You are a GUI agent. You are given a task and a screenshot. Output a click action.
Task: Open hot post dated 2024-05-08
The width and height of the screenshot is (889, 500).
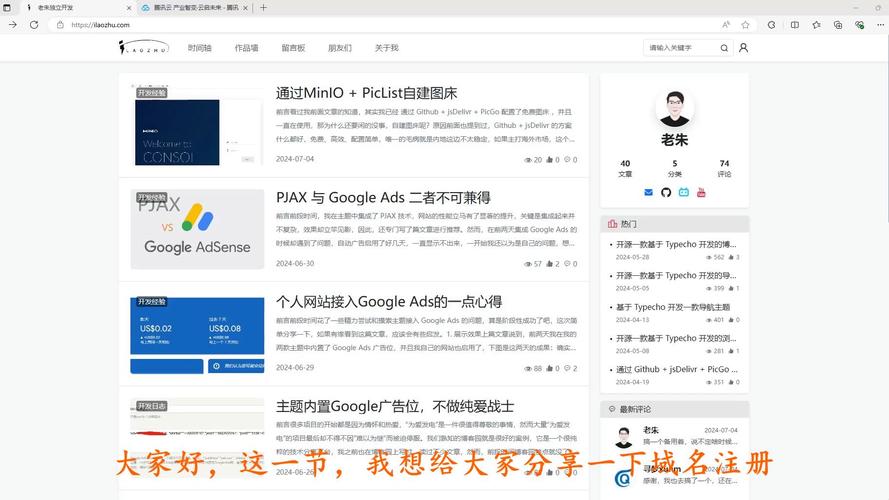676,338
